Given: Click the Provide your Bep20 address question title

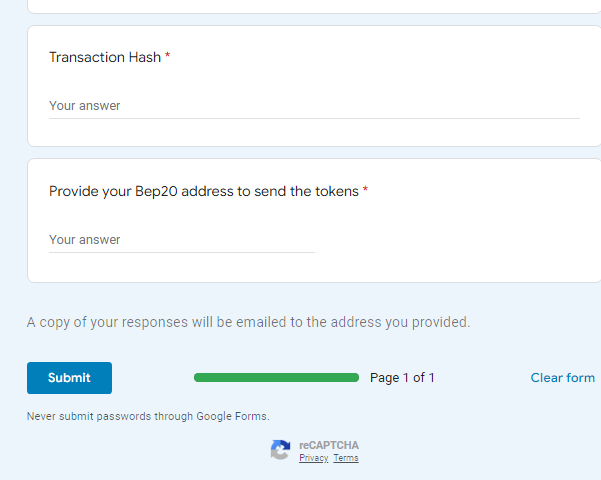Looking at the screenshot, I should click(204, 191).
